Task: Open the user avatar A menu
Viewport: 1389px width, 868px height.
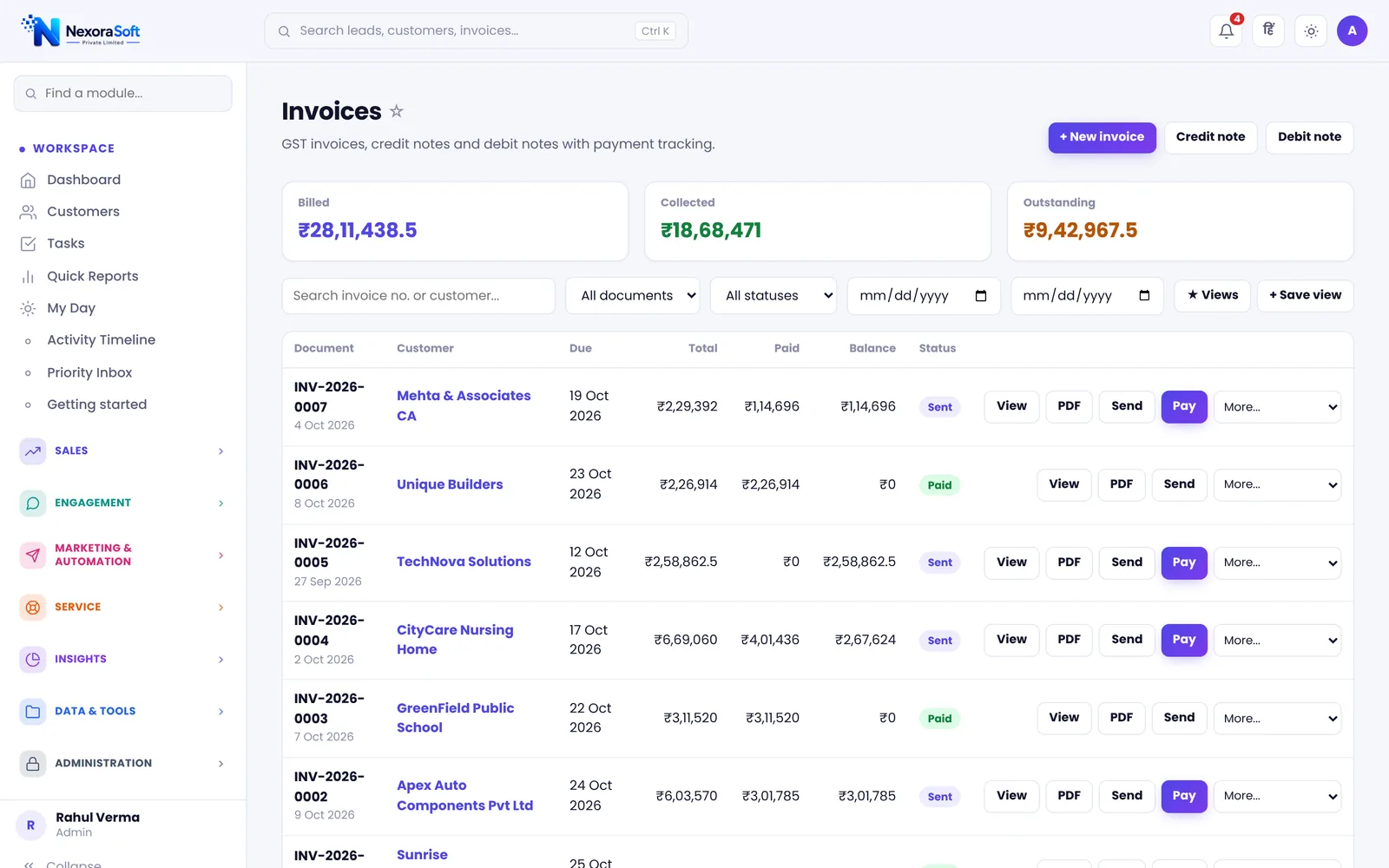Action: [x=1352, y=31]
